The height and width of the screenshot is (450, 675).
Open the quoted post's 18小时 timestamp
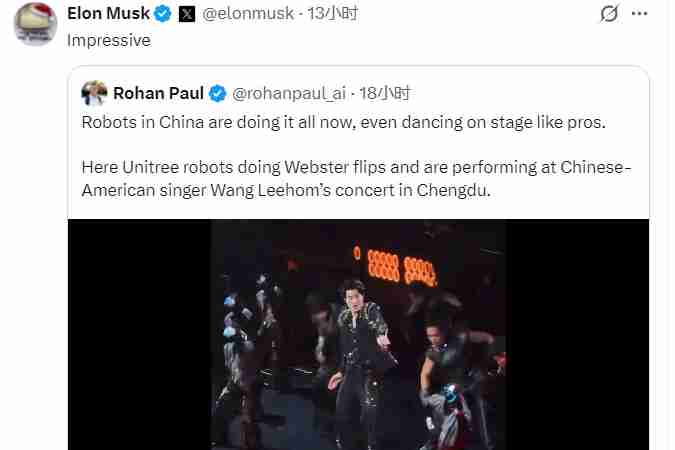click(386, 94)
